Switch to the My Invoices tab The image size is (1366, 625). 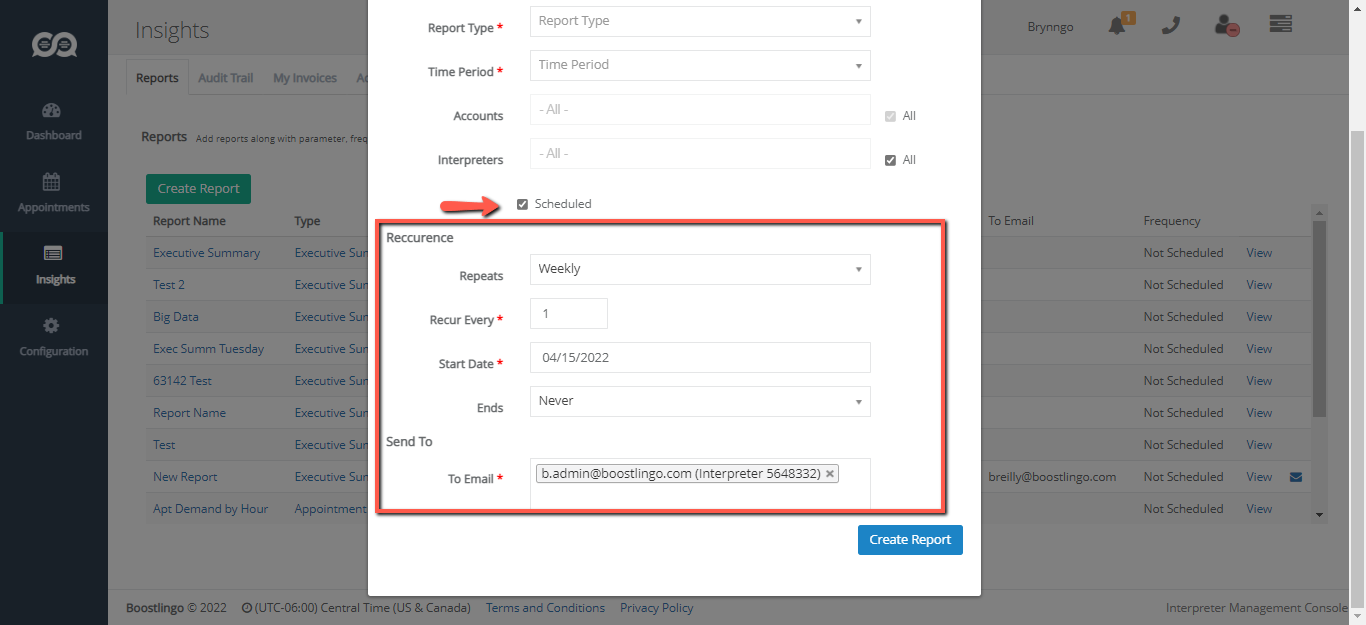coord(305,78)
